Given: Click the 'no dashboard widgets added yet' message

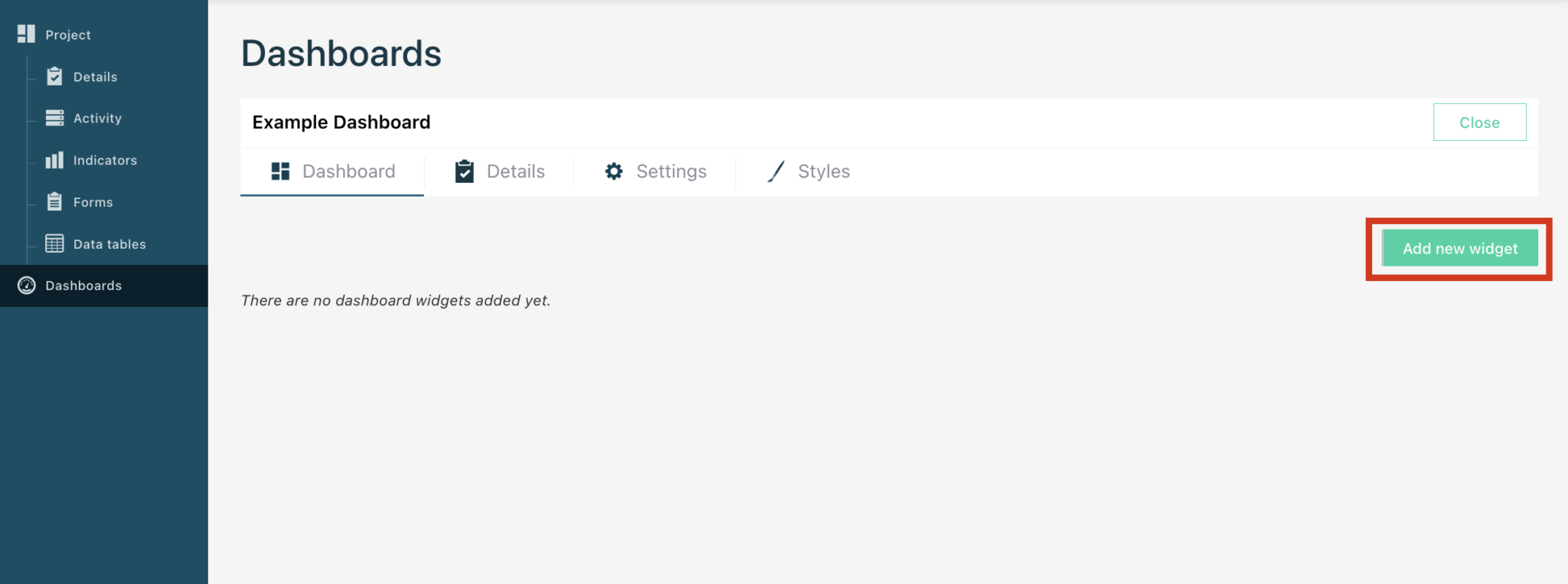Looking at the screenshot, I should 396,301.
